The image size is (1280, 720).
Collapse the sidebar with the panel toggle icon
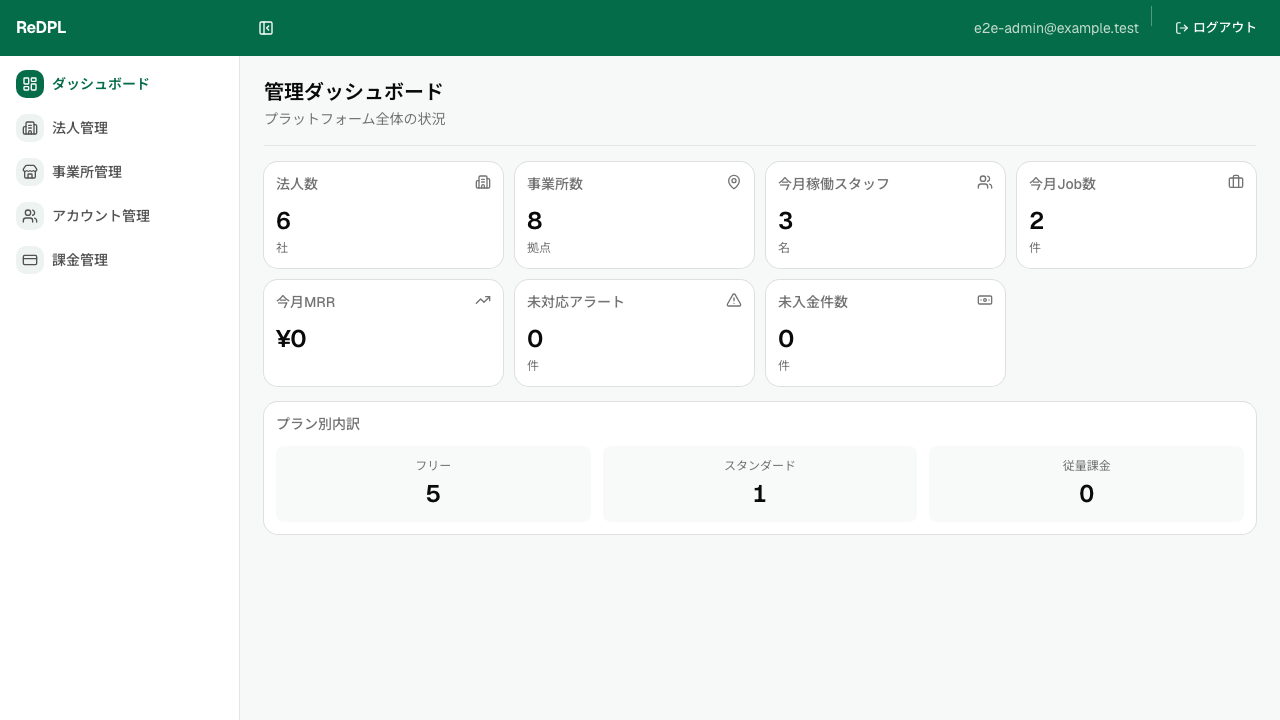(x=266, y=28)
